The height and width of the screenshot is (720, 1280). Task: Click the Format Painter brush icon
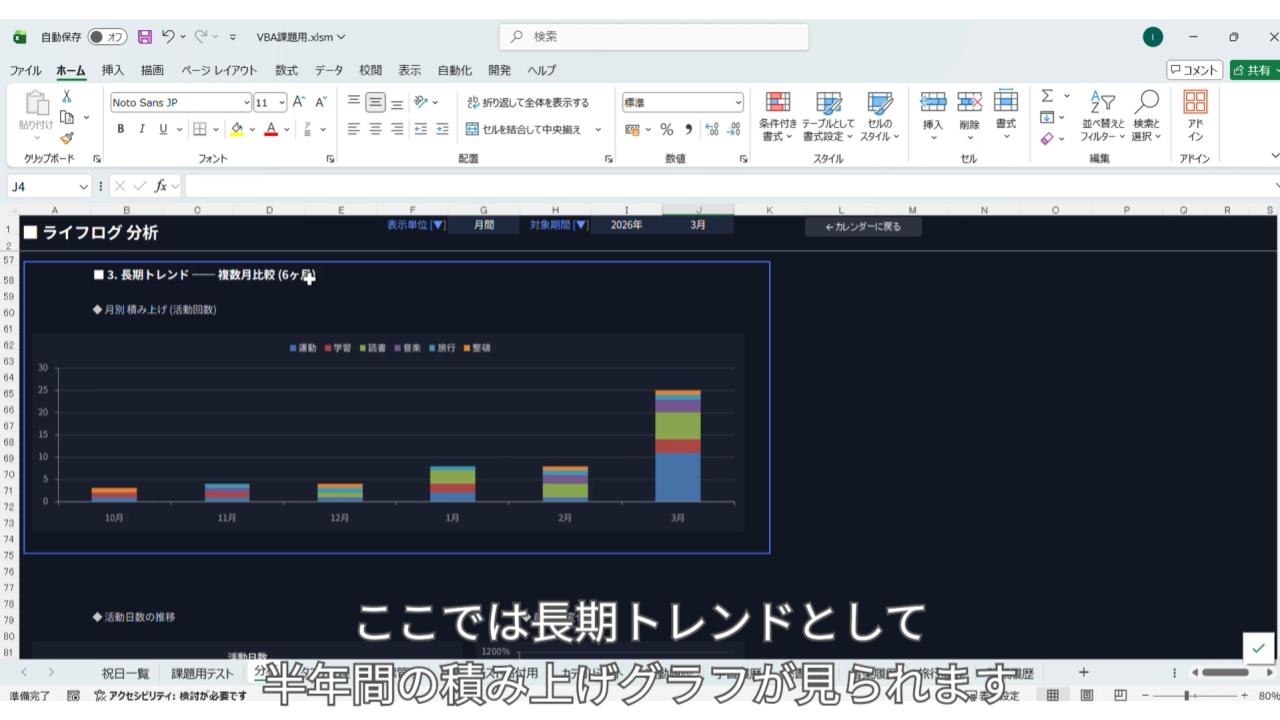coord(67,138)
